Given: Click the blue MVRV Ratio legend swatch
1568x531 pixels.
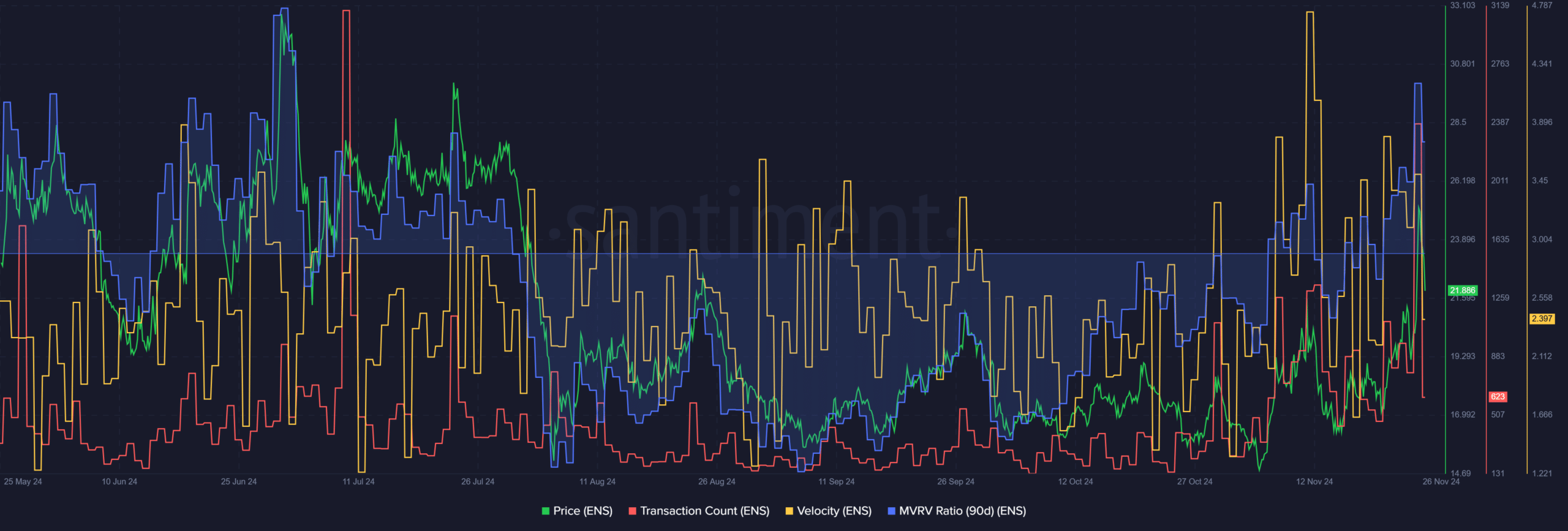Looking at the screenshot, I should (x=892, y=511).
